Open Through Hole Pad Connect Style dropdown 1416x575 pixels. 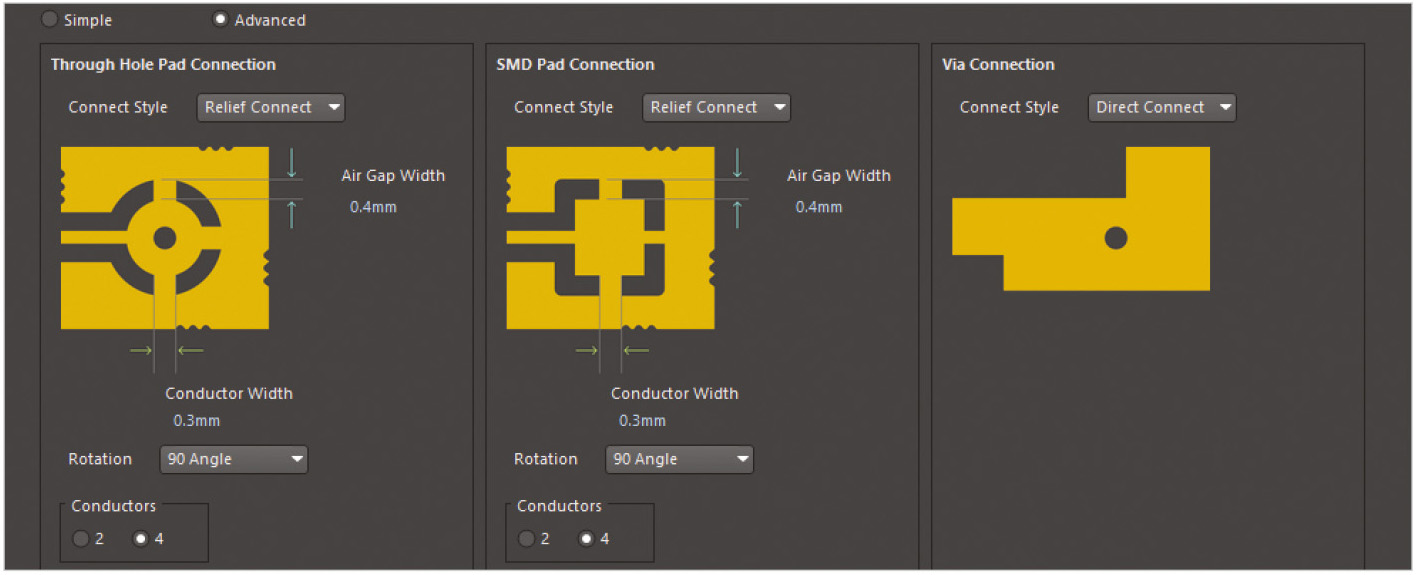271,107
